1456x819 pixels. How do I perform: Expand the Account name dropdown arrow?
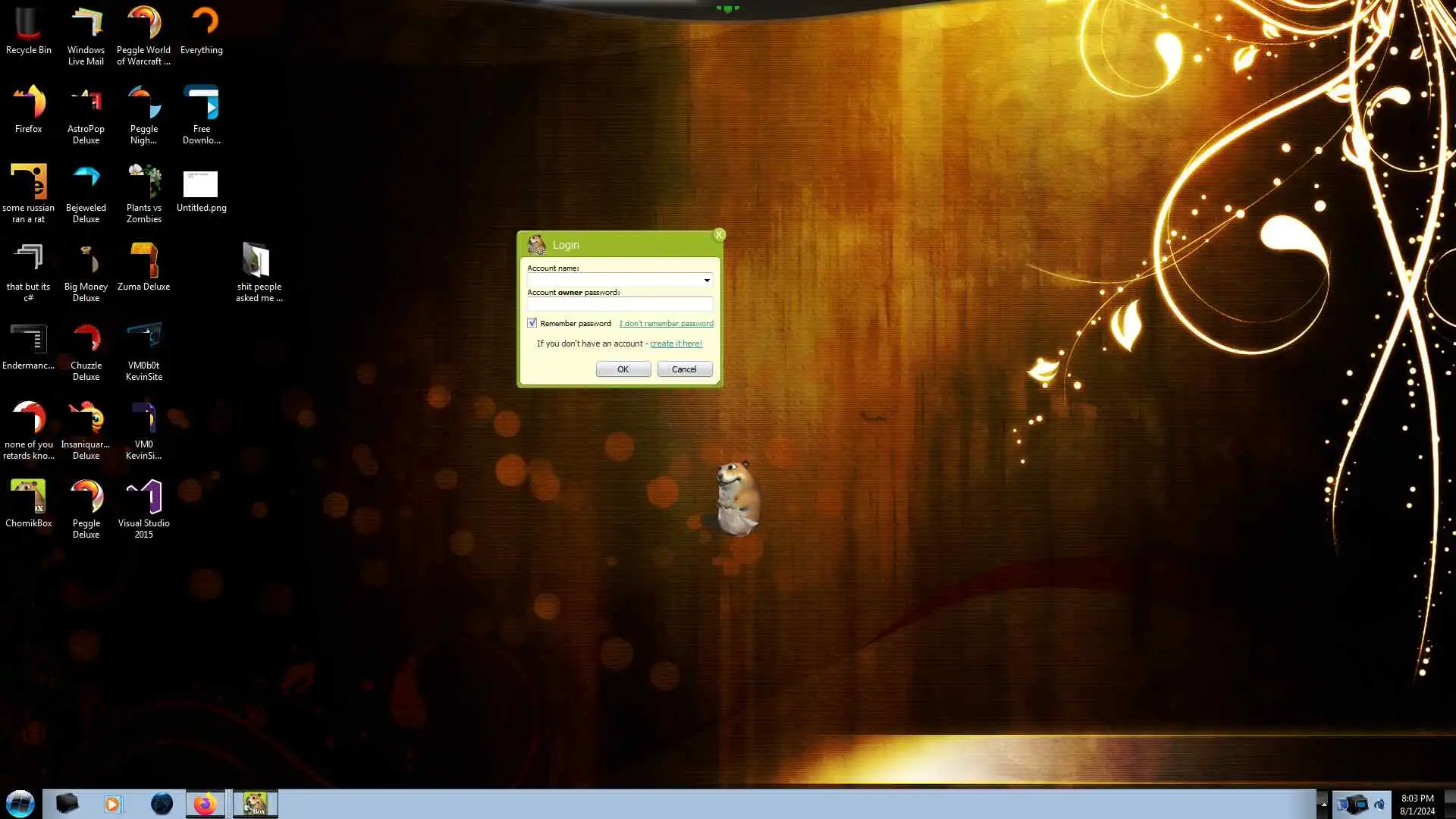[x=707, y=281]
